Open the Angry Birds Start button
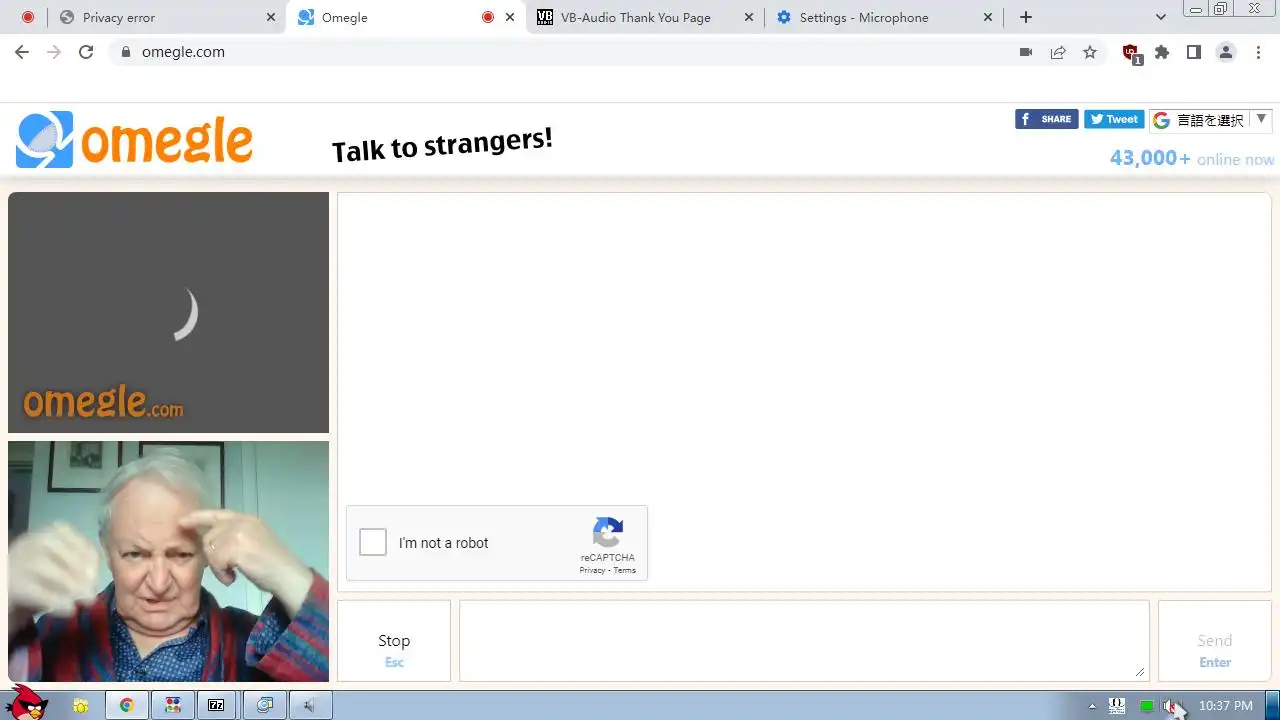 click(x=26, y=703)
